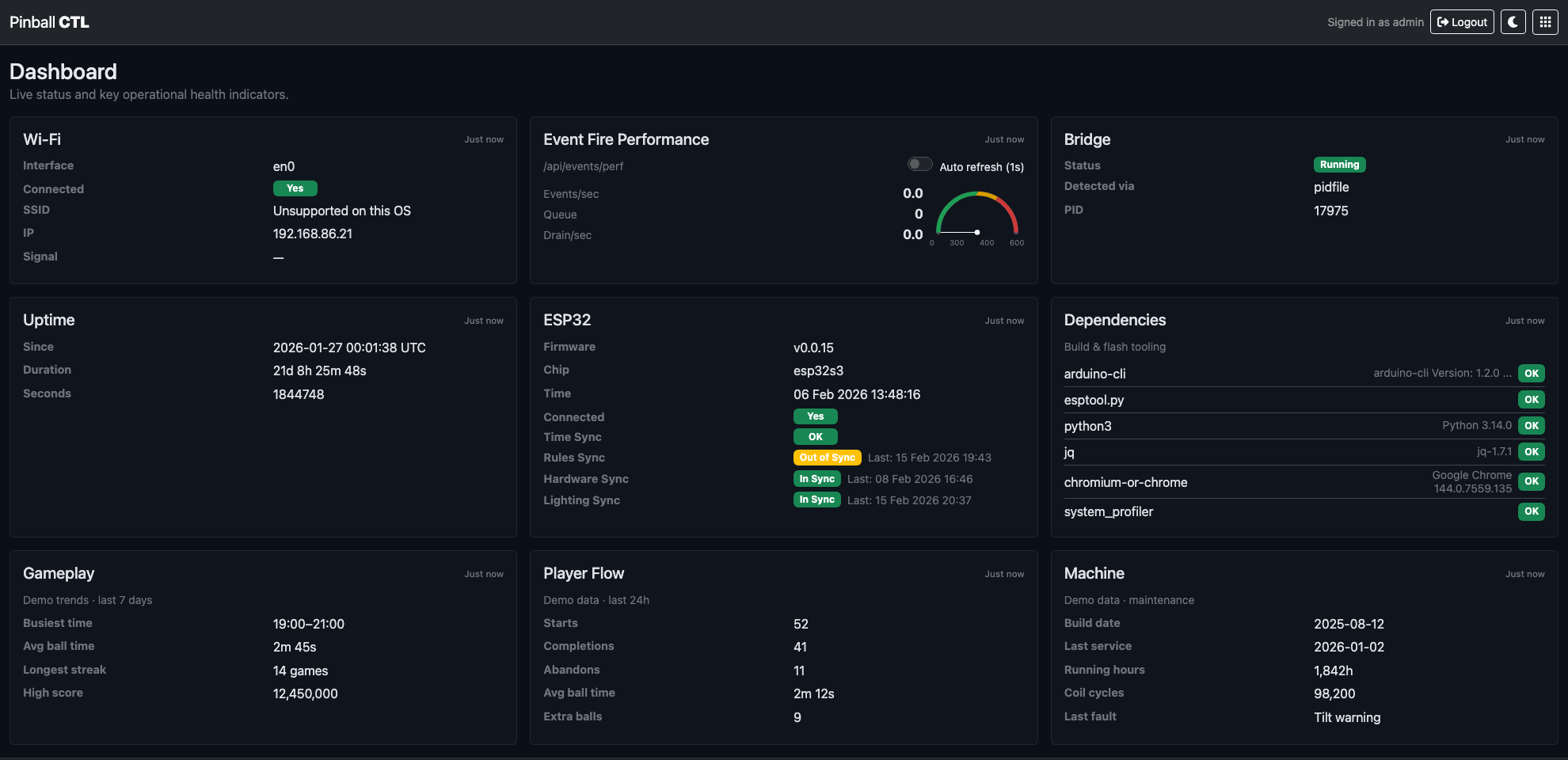
Task: Click the Running status badge on the Bridge card
Action: click(1340, 164)
